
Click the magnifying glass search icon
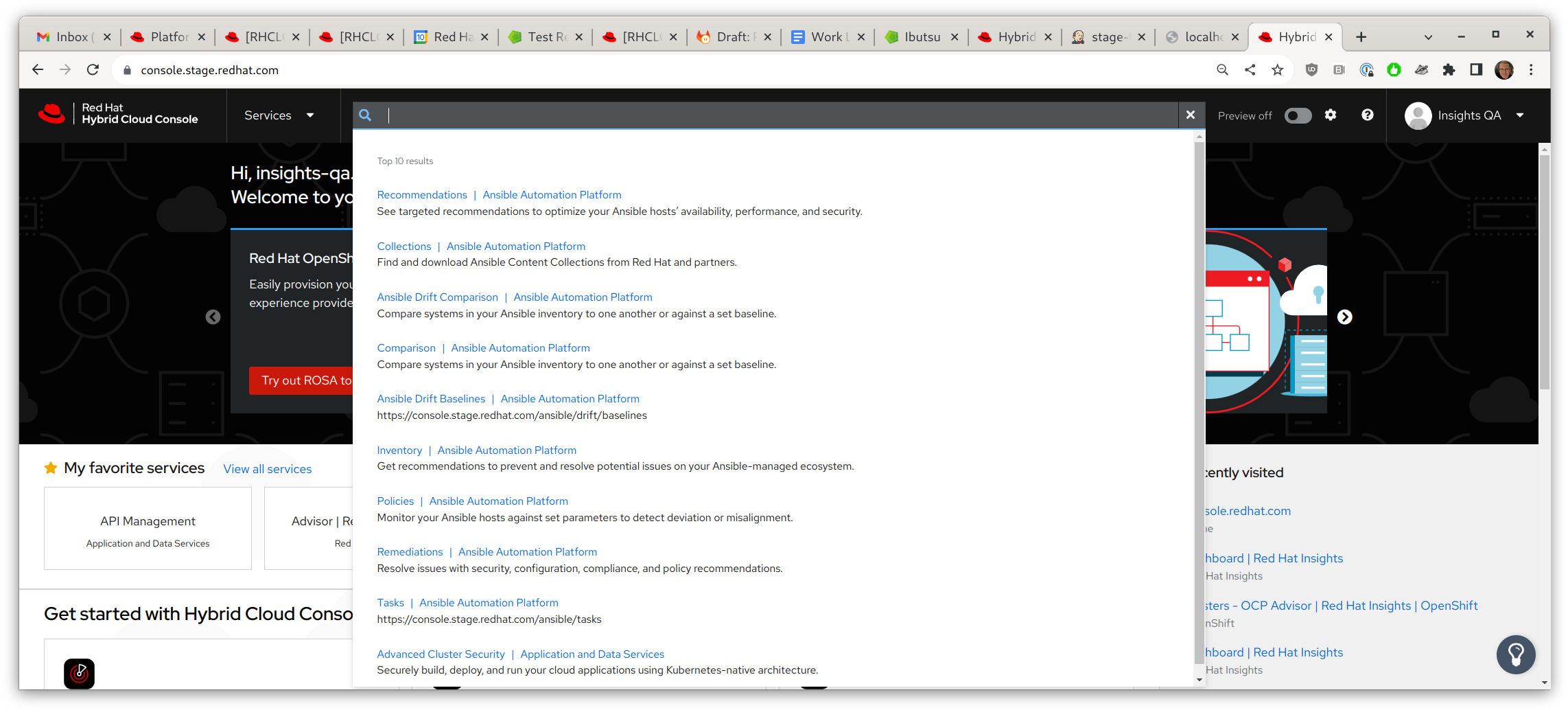365,115
